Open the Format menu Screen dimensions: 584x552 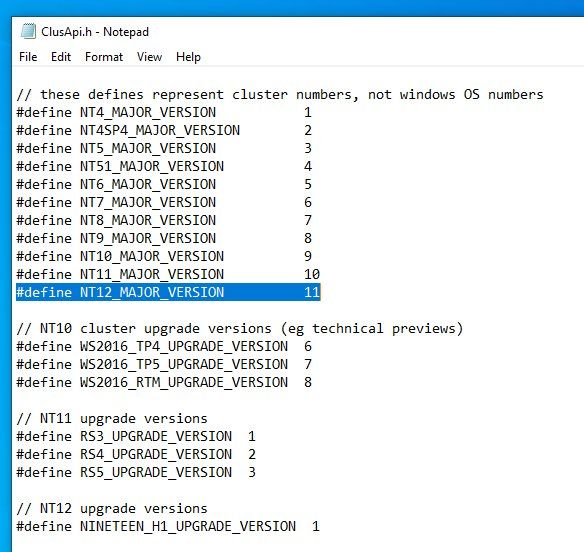[104, 57]
